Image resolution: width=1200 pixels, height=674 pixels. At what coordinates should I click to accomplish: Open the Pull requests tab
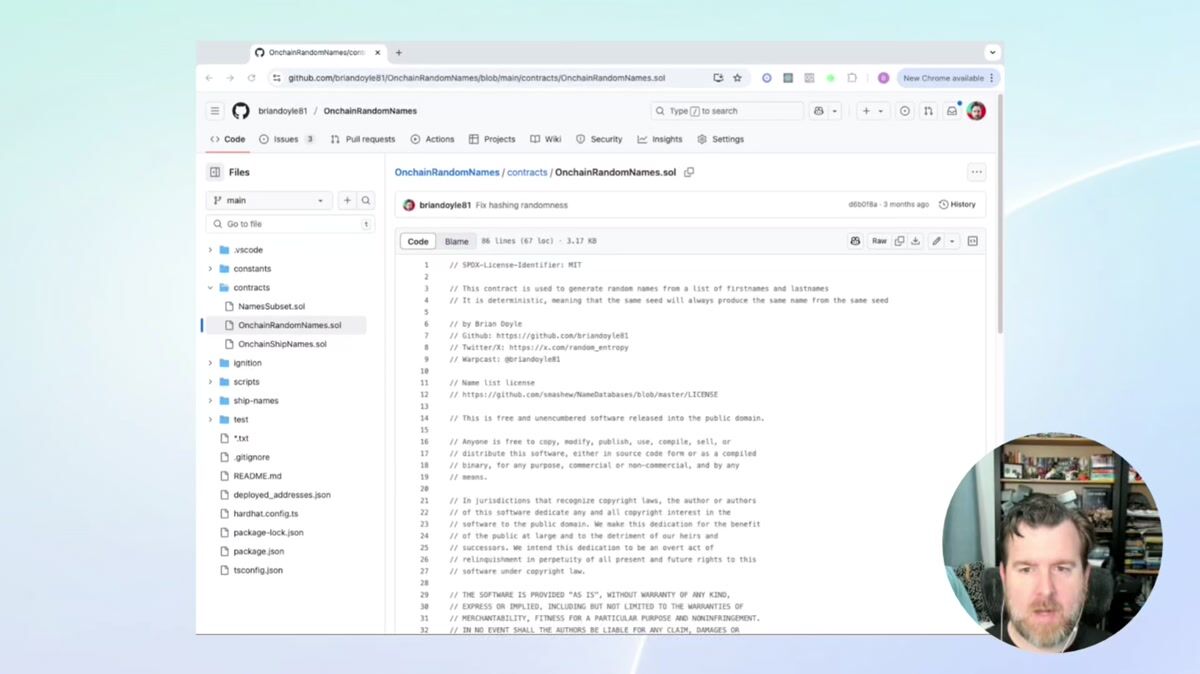click(363, 139)
